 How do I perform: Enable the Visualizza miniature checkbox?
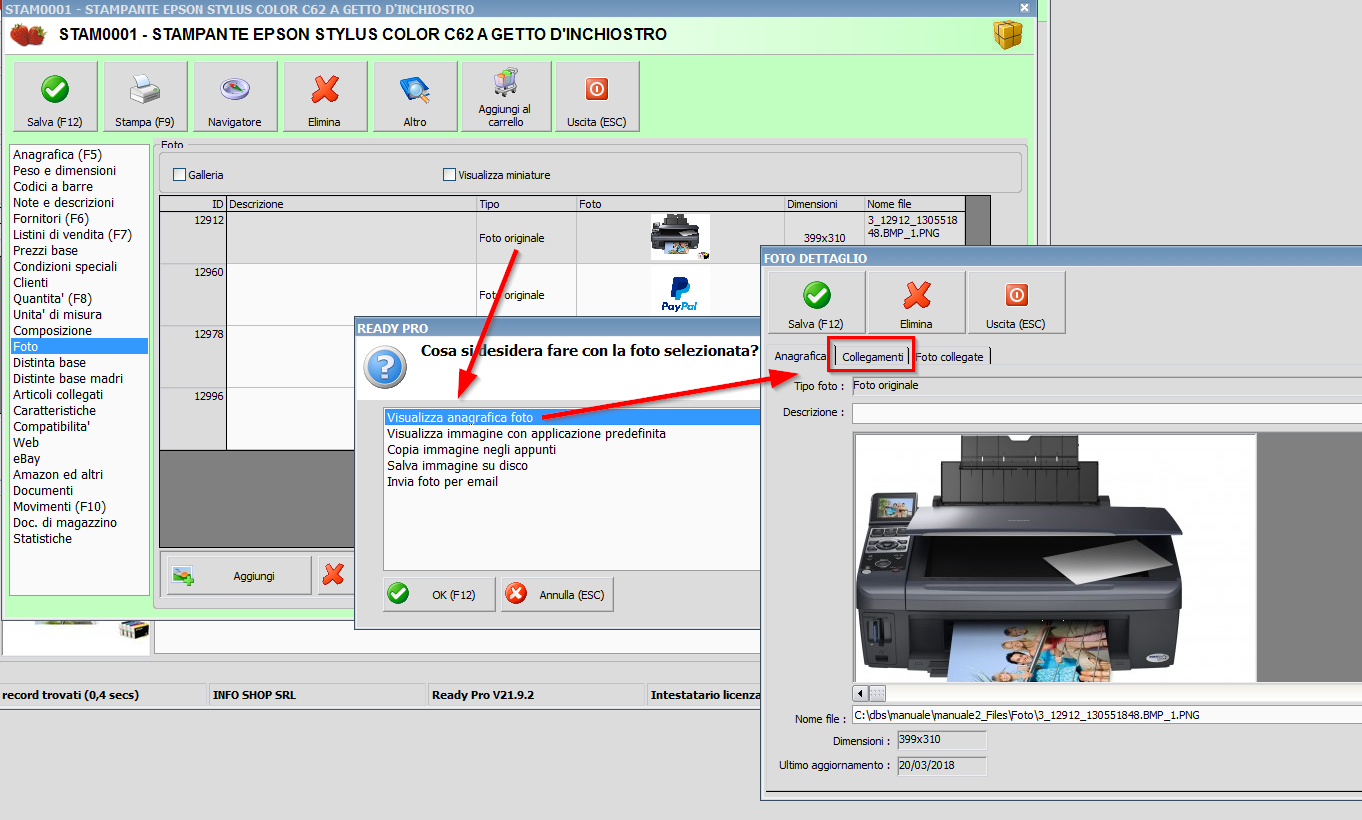point(450,175)
